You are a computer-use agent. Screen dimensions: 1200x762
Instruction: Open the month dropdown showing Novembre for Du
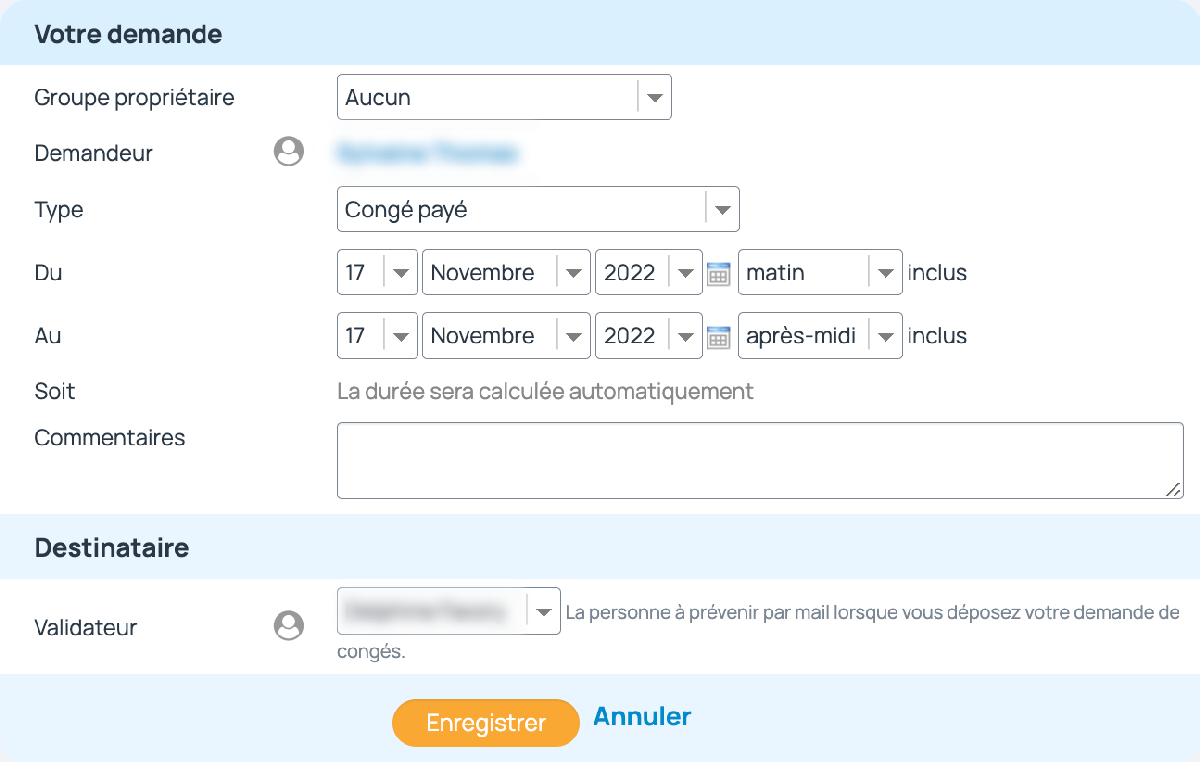pos(573,272)
